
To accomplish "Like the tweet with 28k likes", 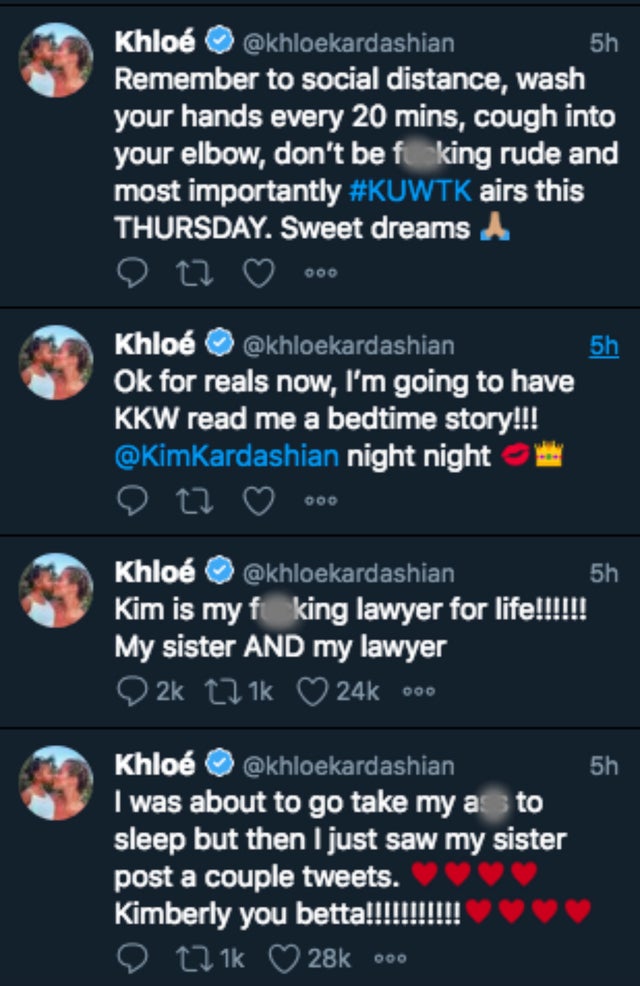I will click(x=285, y=957).
